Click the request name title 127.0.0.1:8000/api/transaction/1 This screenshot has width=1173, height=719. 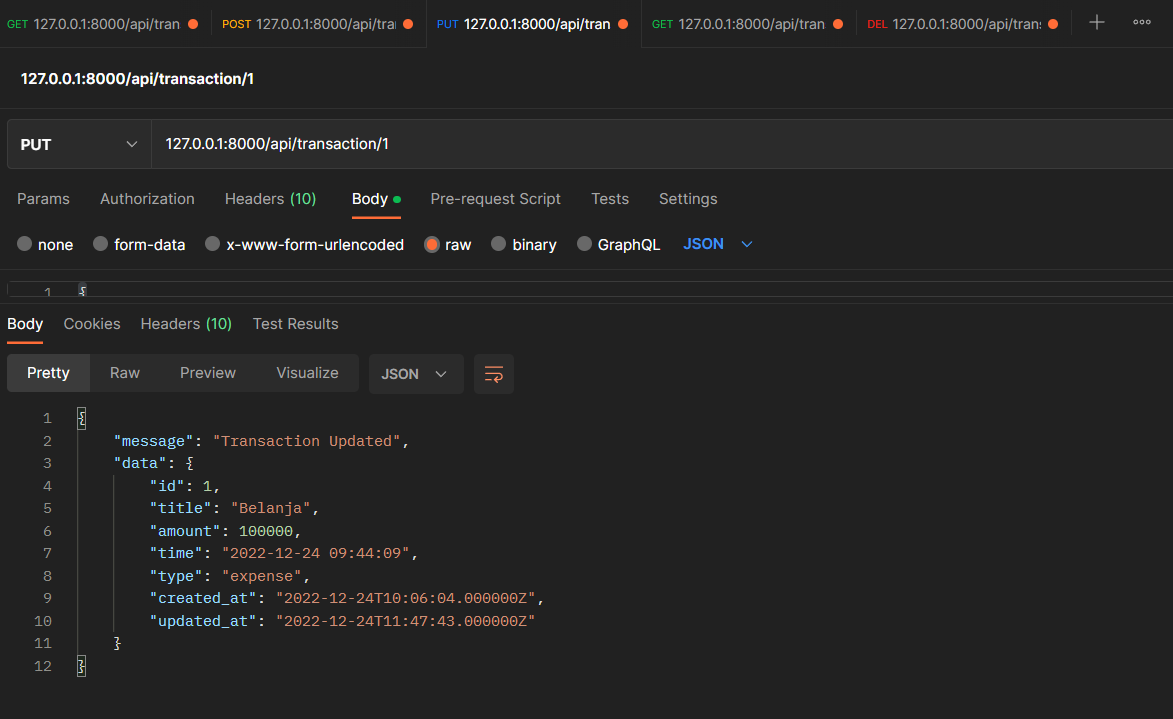(137, 79)
